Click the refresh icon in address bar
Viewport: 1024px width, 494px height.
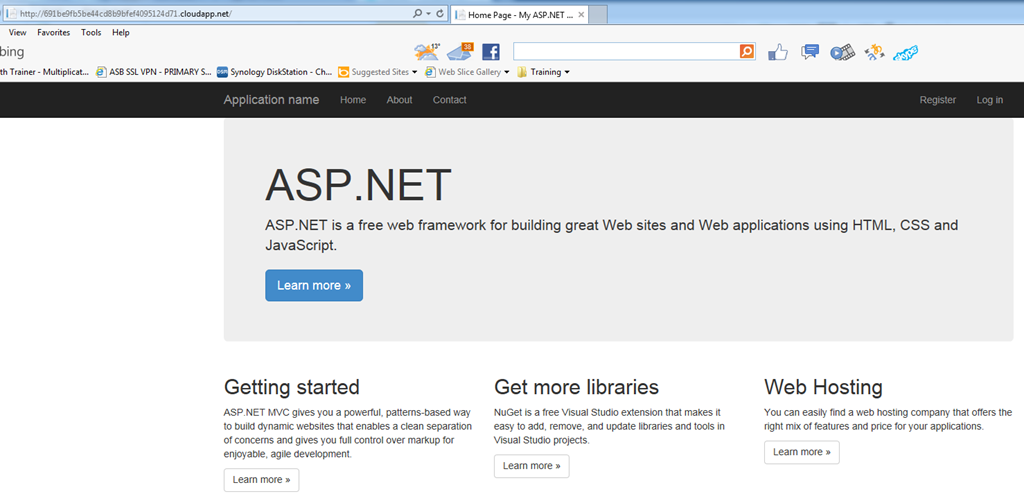tap(440, 14)
